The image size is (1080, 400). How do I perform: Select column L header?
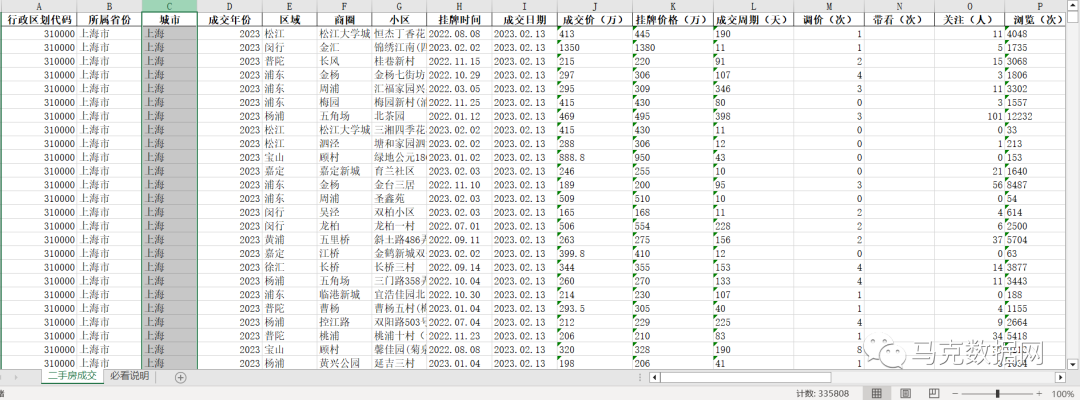[x=754, y=6]
